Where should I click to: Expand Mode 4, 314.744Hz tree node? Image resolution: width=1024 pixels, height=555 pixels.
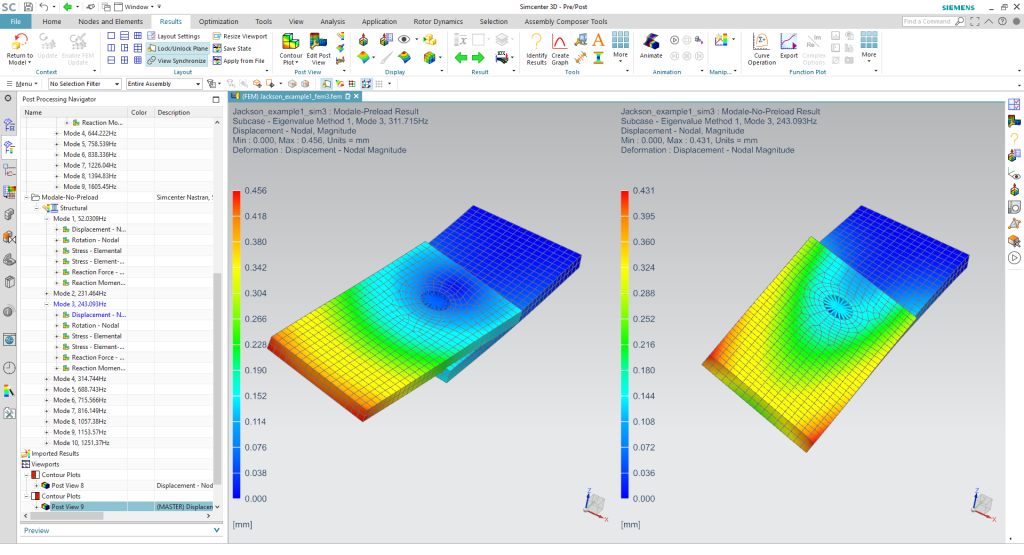pos(47,379)
